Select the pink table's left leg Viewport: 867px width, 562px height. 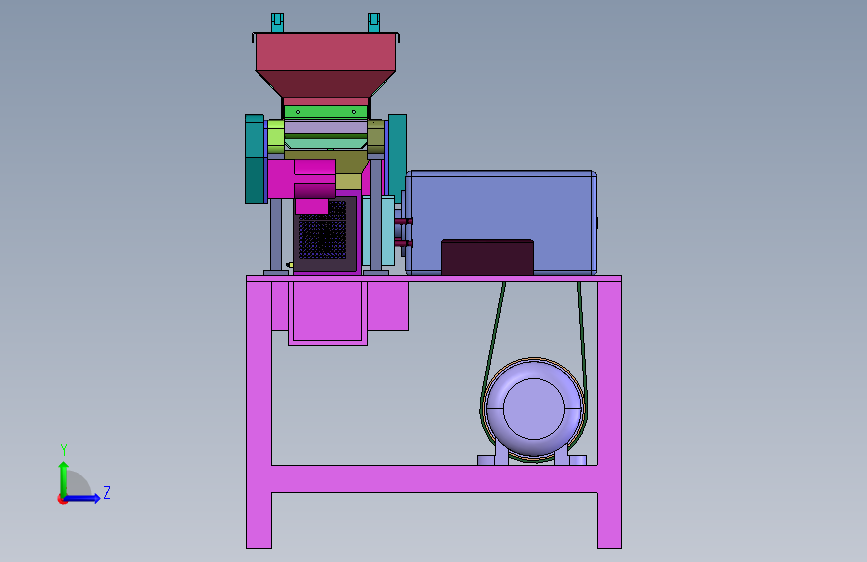[x=259, y=415]
